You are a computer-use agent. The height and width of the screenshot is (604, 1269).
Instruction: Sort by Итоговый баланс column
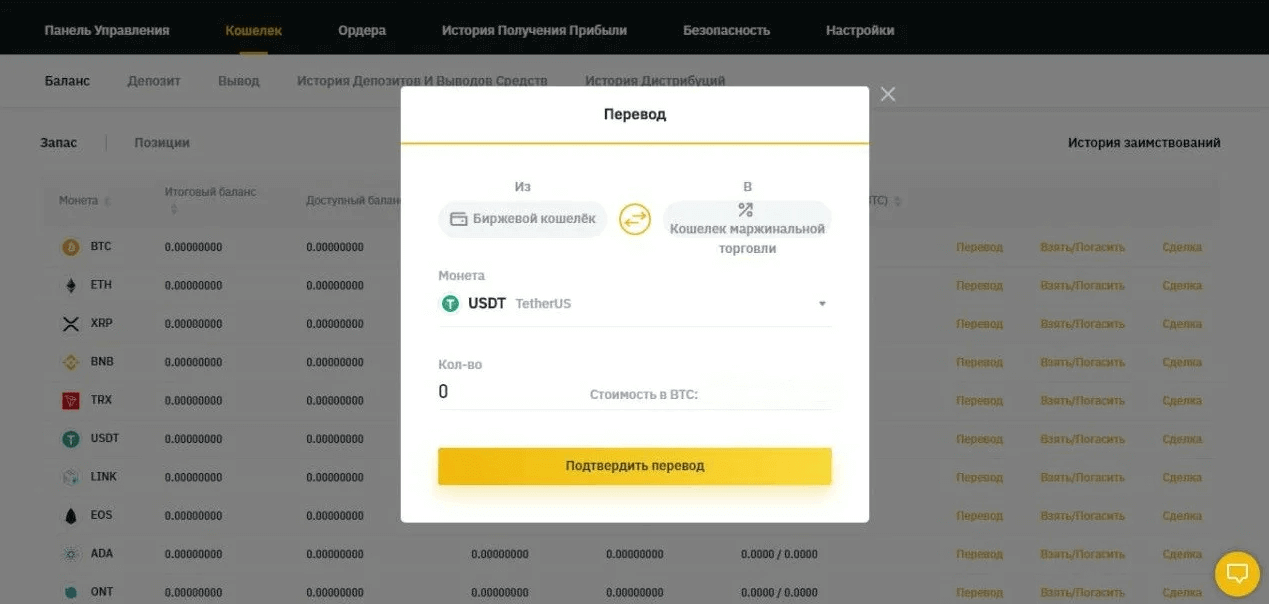point(174,209)
